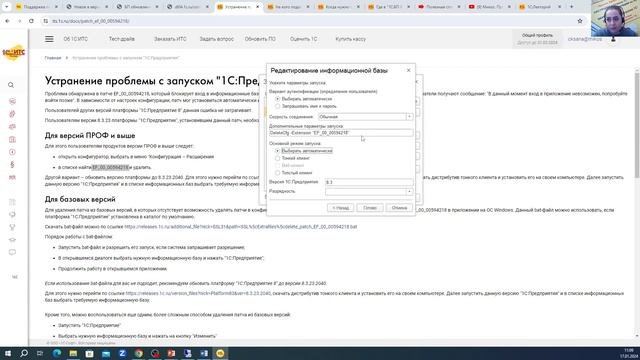Open Task View on taskbar
The image size is (640, 360).
(x=40, y=353)
